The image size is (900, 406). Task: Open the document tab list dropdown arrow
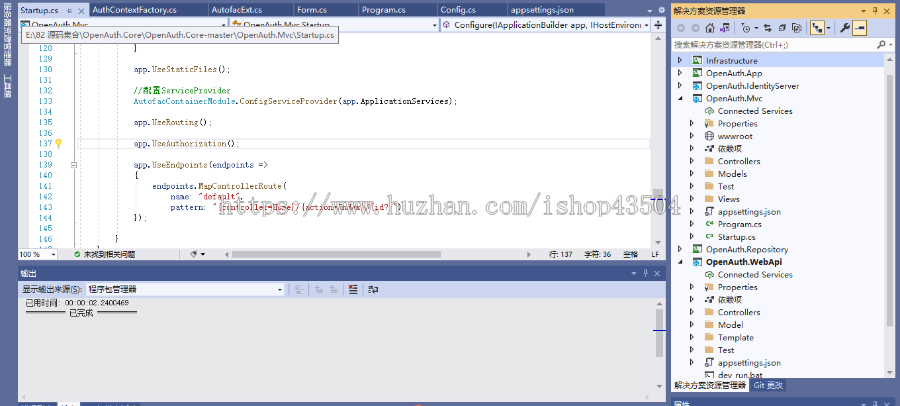[650, 10]
